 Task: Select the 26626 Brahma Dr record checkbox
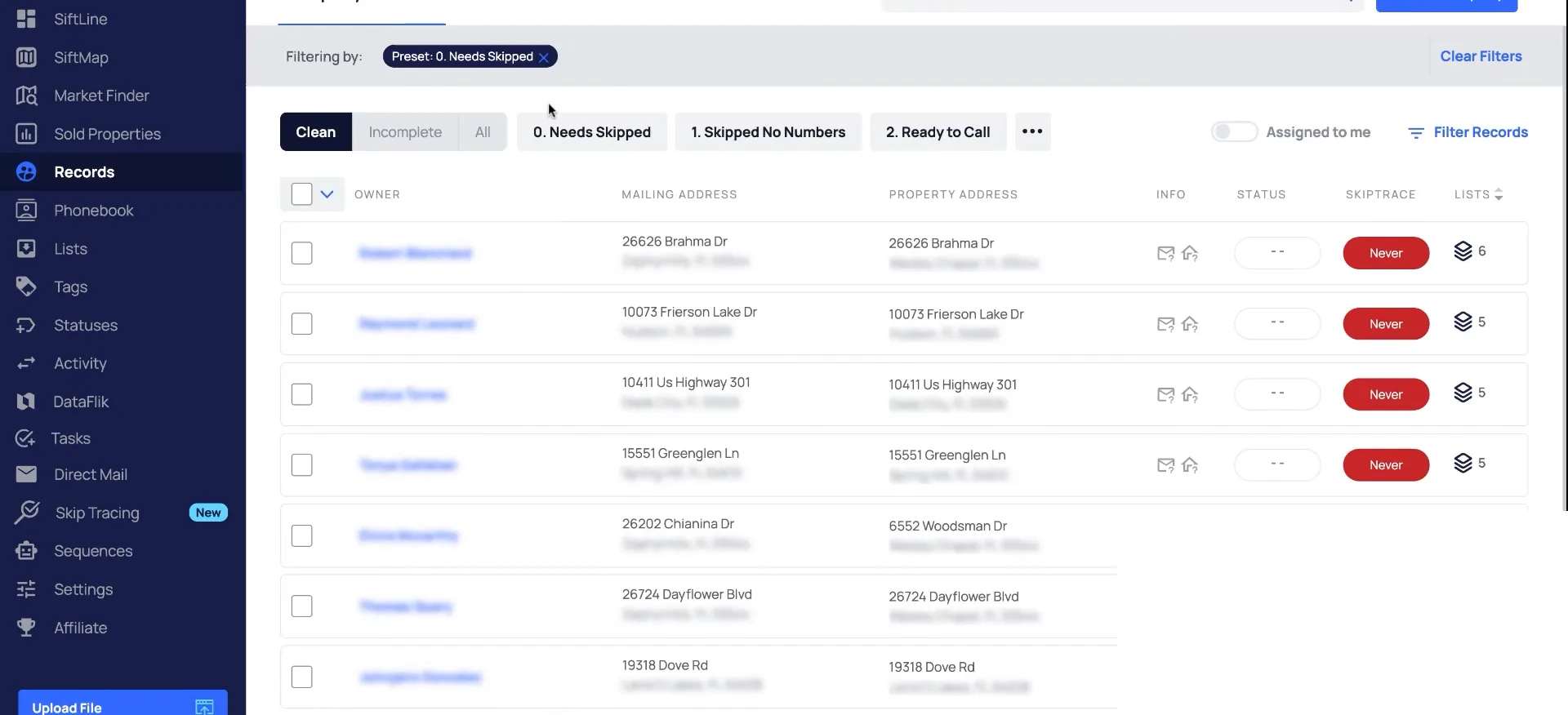[x=301, y=253]
